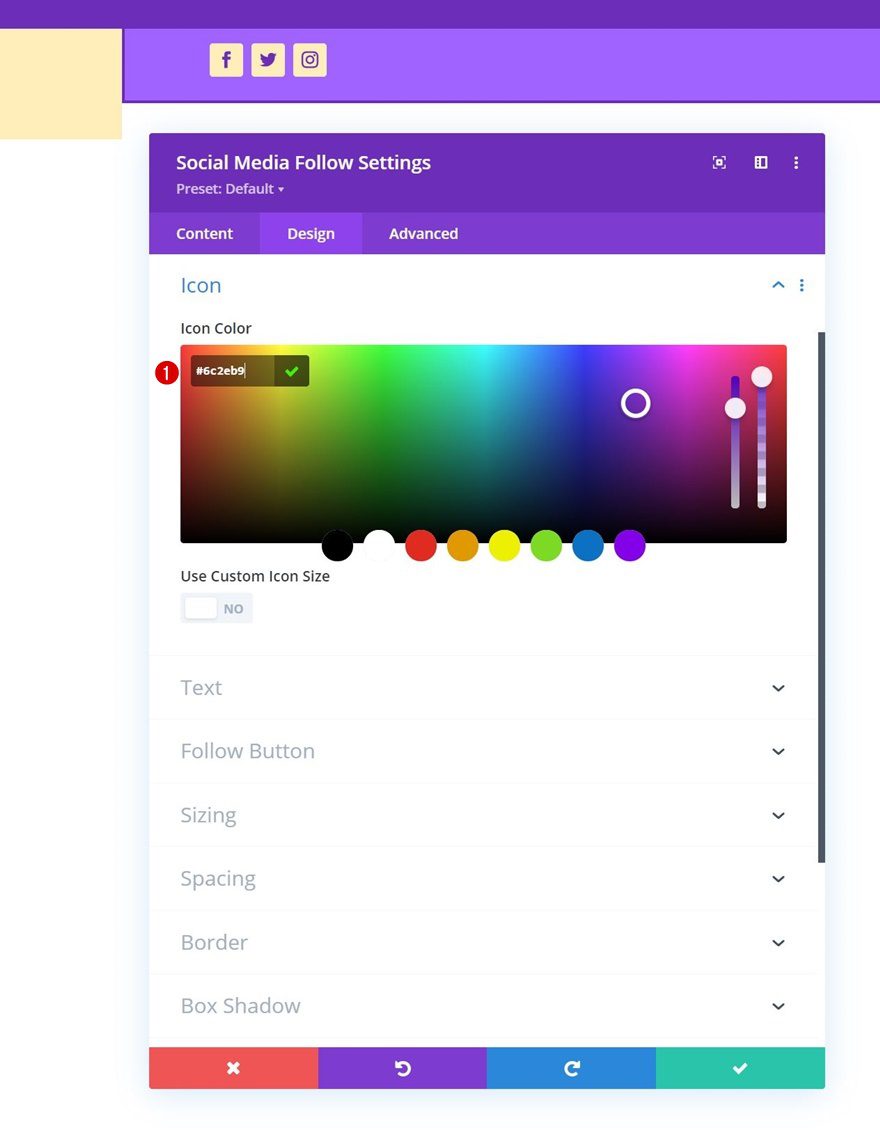Screen dimensions: 880x1132
Task: Click the undo arrow at the modal bottom
Action: (402, 1068)
